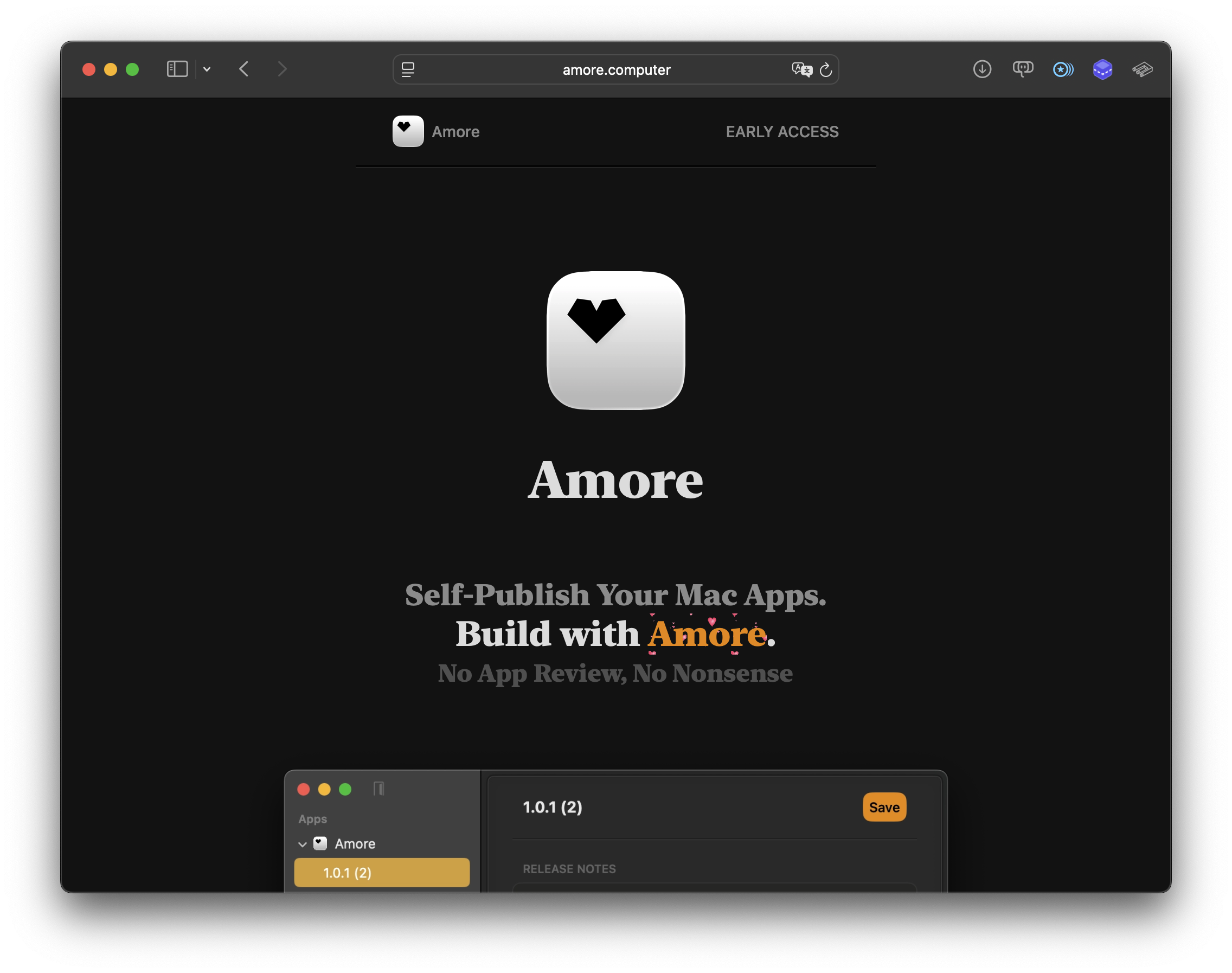Open the blue star extension icon
This screenshot has height=973, width=1232.
coord(1062,69)
